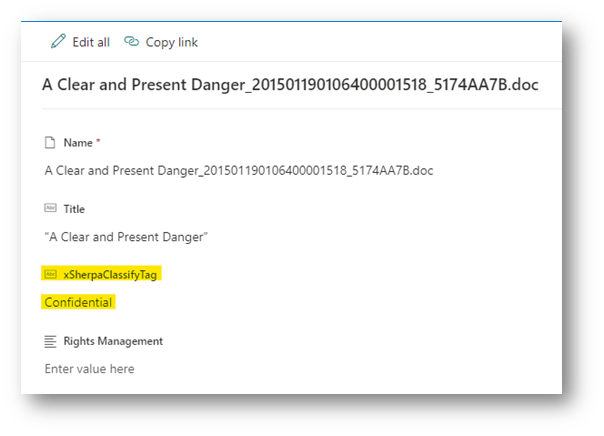Click the lines icon beside Rights Management
Image resolution: width=604 pixels, height=436 pixels.
50,341
